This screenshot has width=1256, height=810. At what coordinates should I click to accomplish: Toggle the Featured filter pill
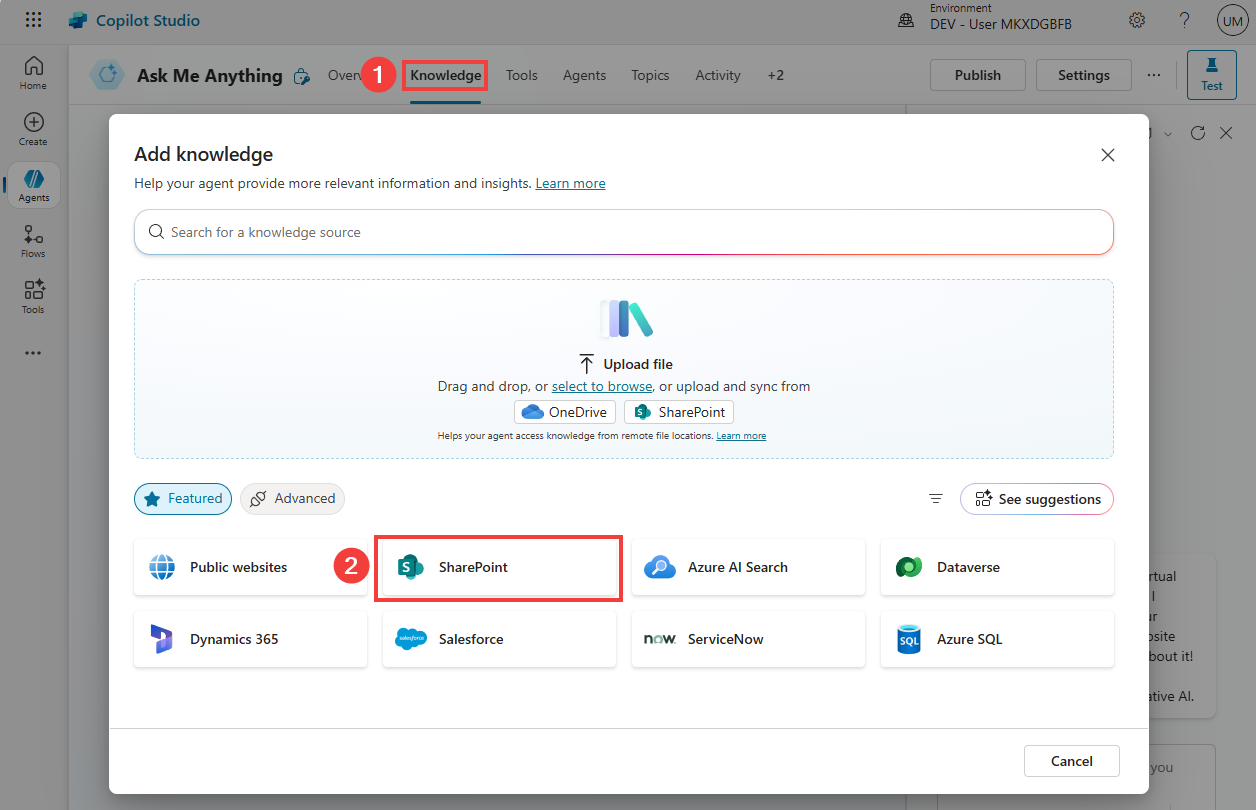click(183, 499)
